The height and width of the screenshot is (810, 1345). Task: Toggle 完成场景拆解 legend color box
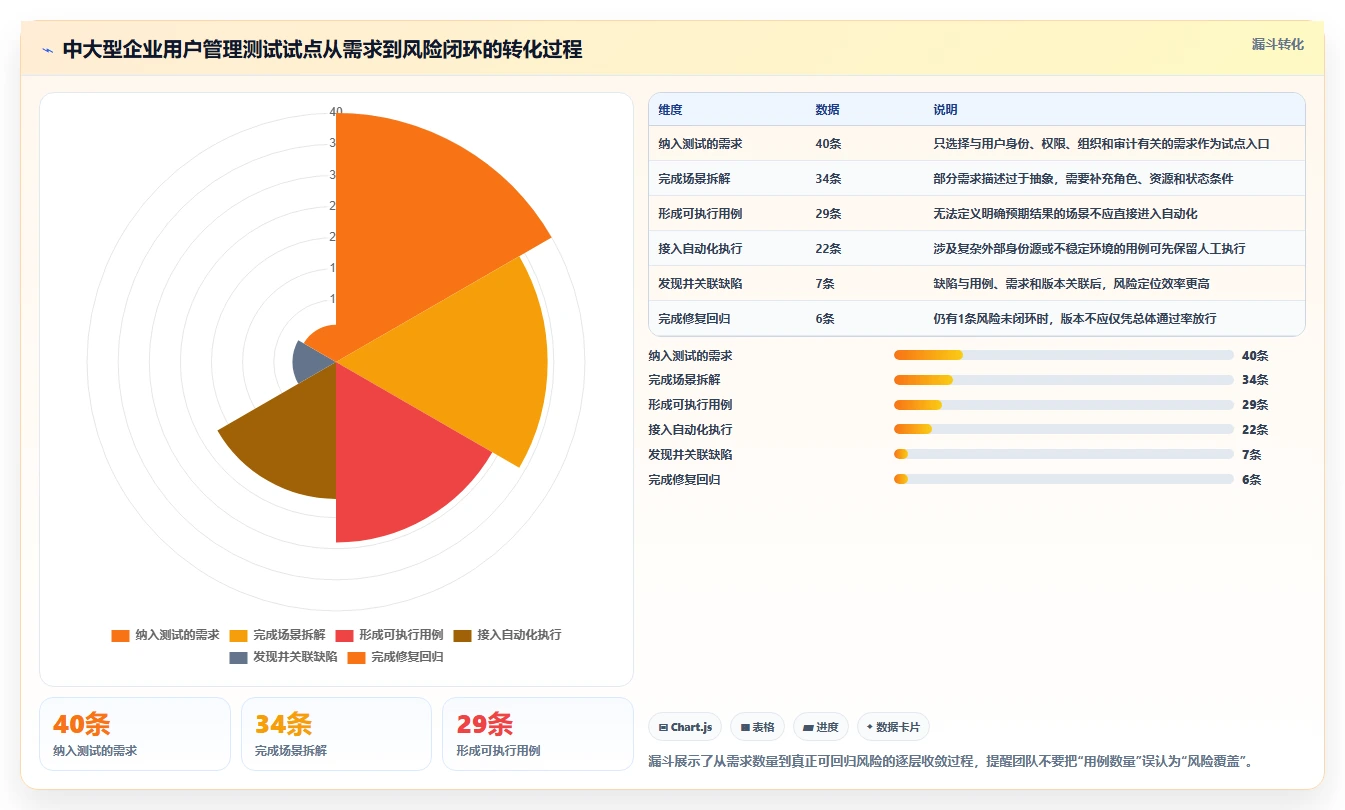pos(238,635)
